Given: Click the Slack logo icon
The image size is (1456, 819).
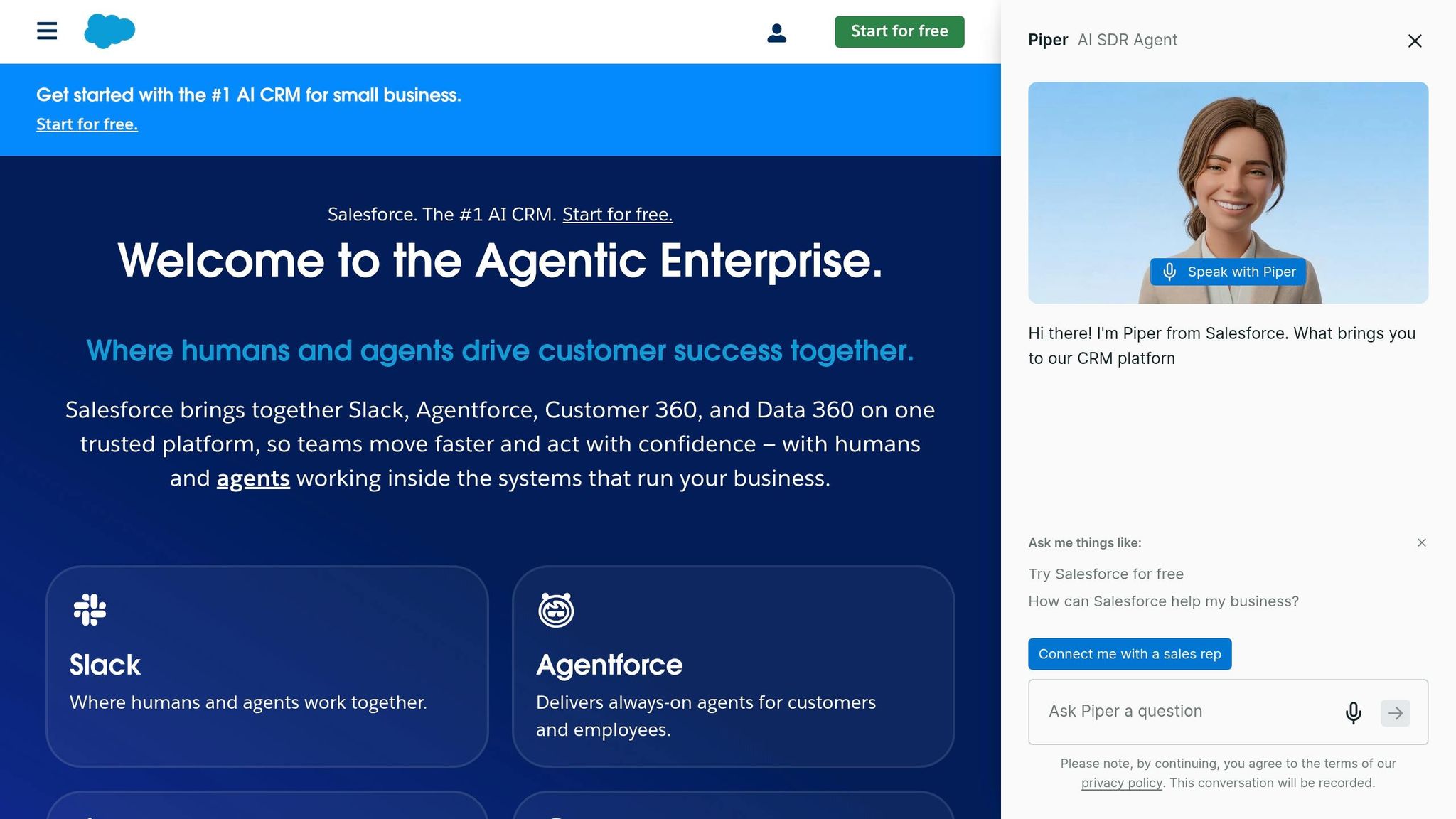Looking at the screenshot, I should tap(88, 609).
